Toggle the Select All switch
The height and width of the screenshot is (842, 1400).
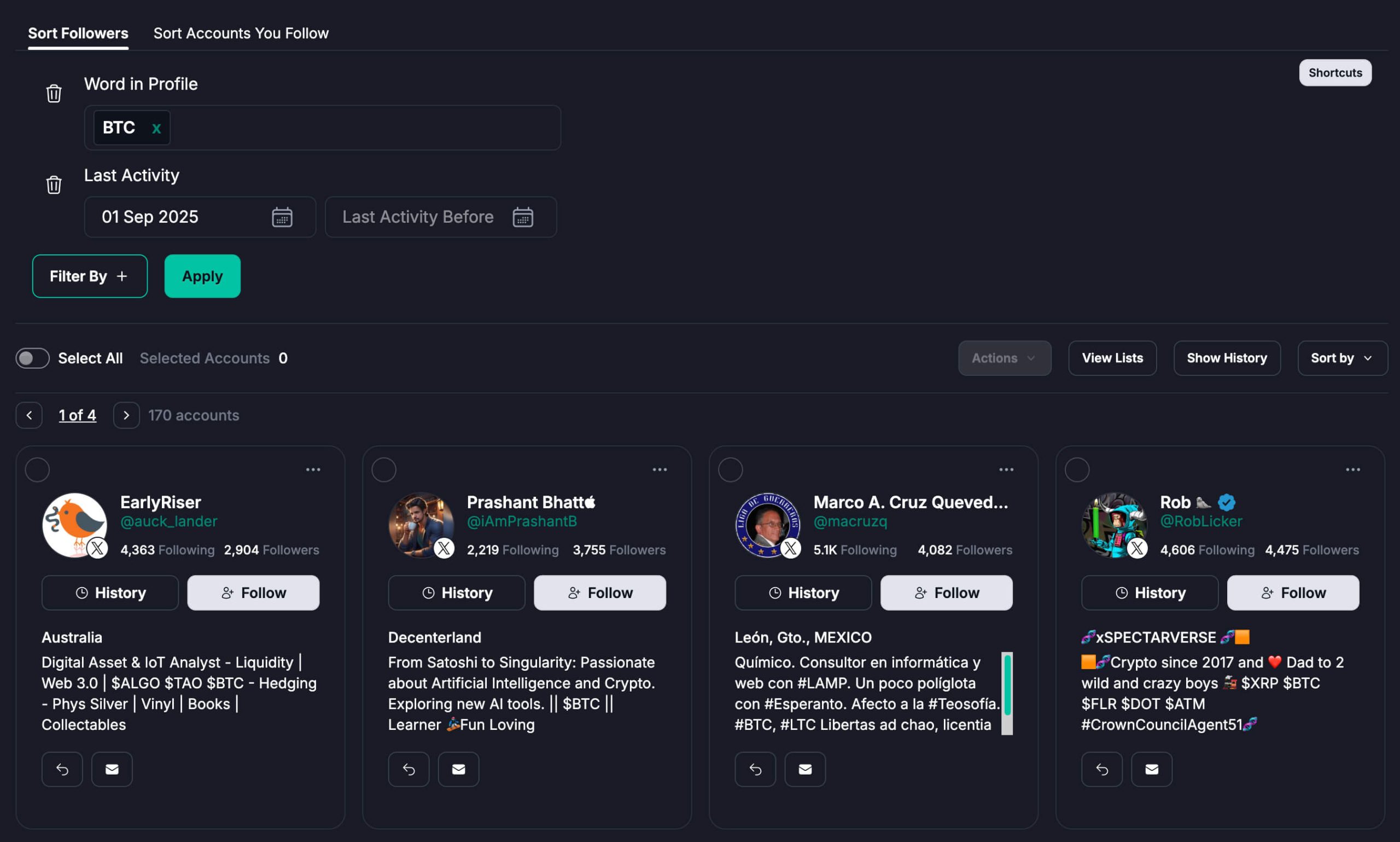coord(32,358)
